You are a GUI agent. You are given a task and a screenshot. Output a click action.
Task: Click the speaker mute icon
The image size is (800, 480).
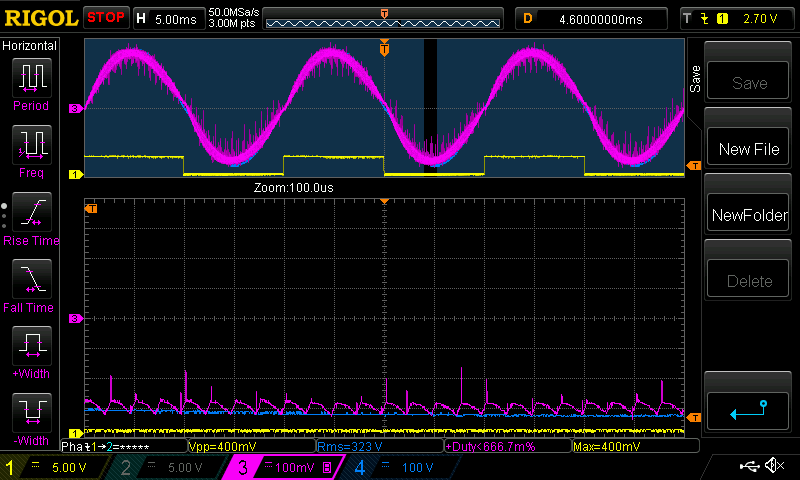click(x=773, y=466)
